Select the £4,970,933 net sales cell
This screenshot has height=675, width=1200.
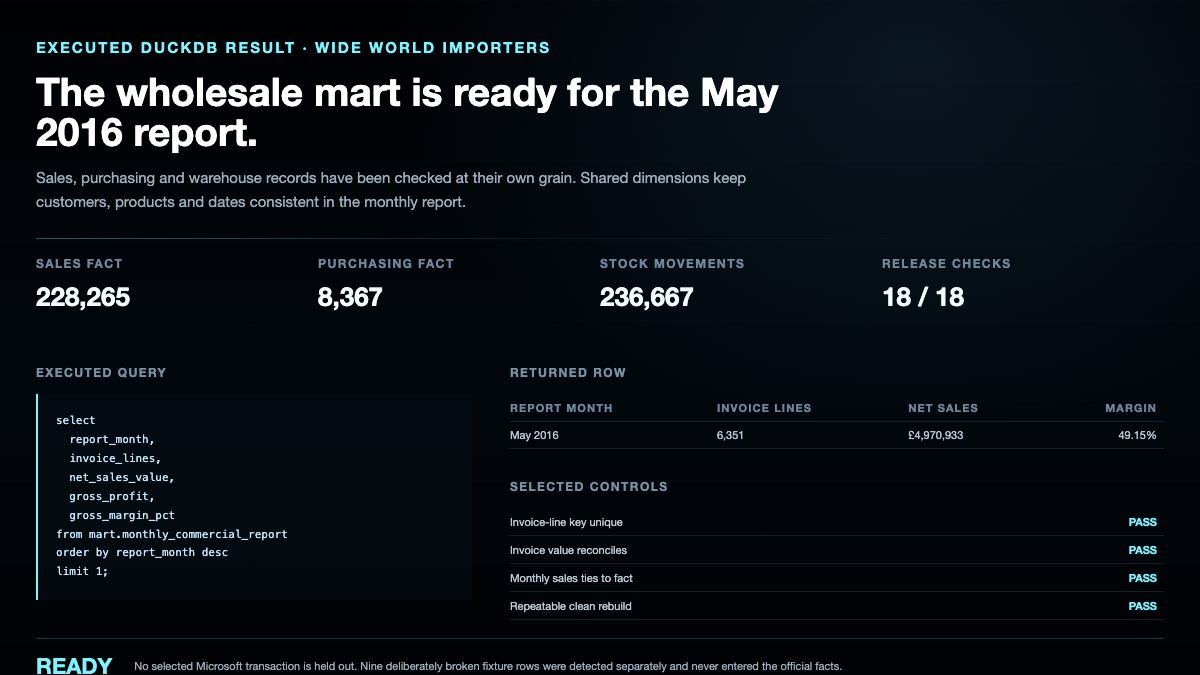(x=936, y=436)
